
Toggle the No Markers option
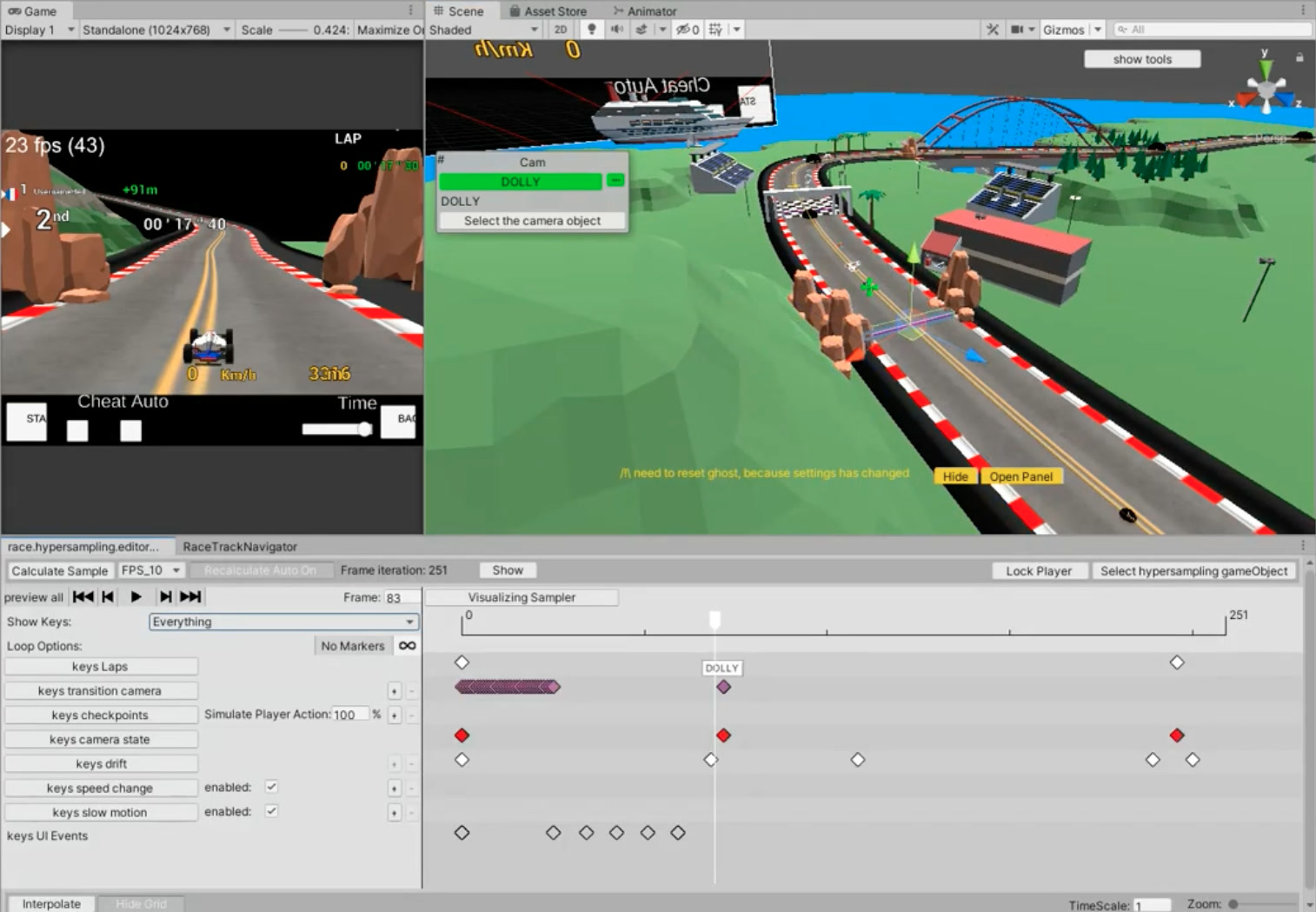coord(352,646)
